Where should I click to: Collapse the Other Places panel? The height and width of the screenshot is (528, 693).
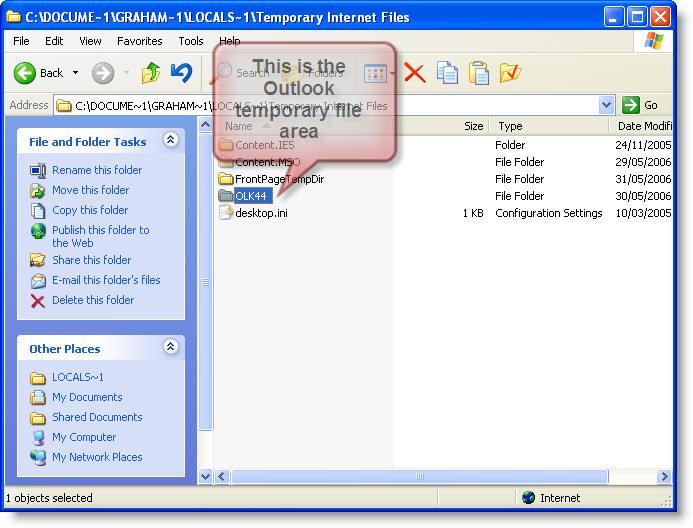click(x=170, y=347)
